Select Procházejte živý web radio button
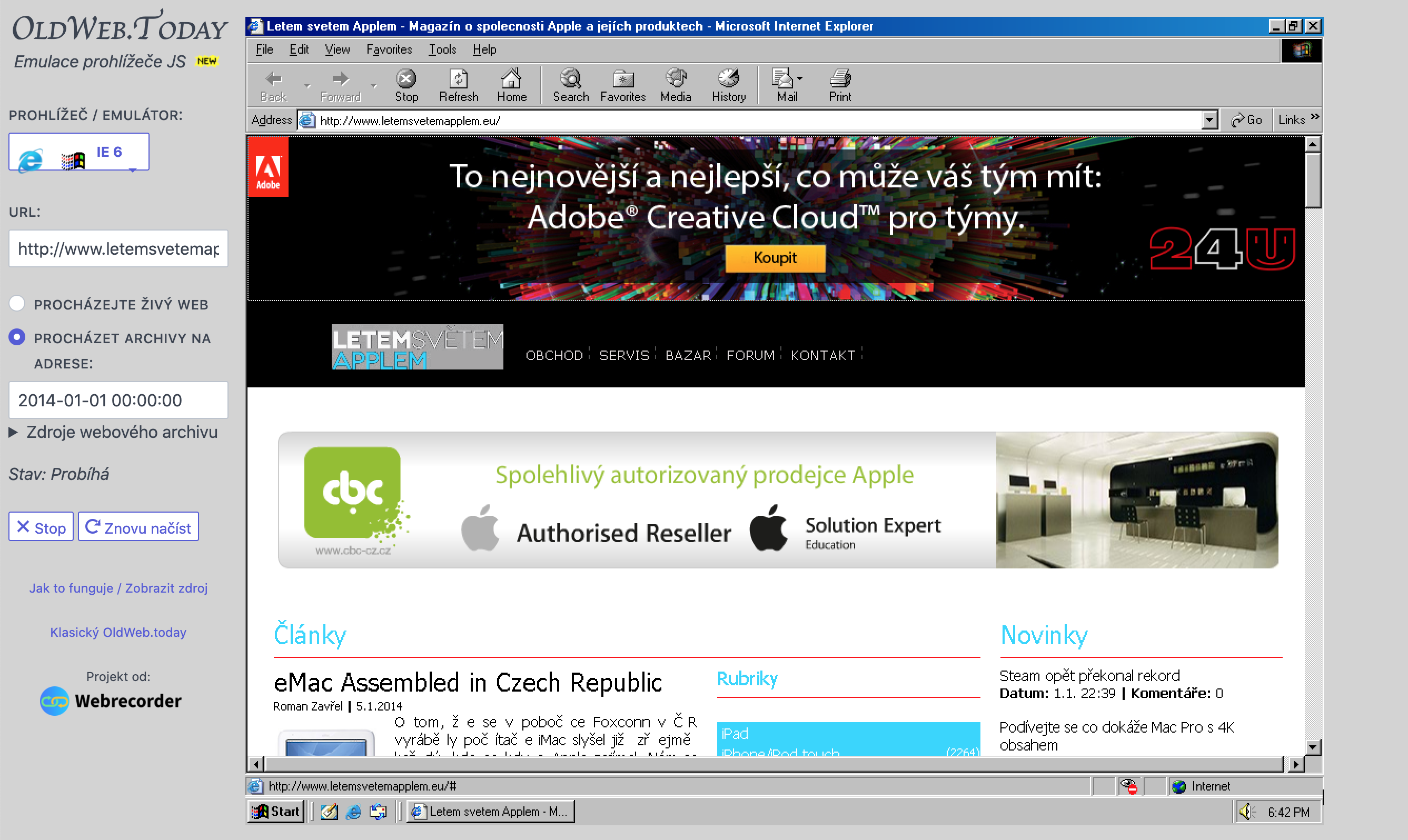 tap(17, 303)
